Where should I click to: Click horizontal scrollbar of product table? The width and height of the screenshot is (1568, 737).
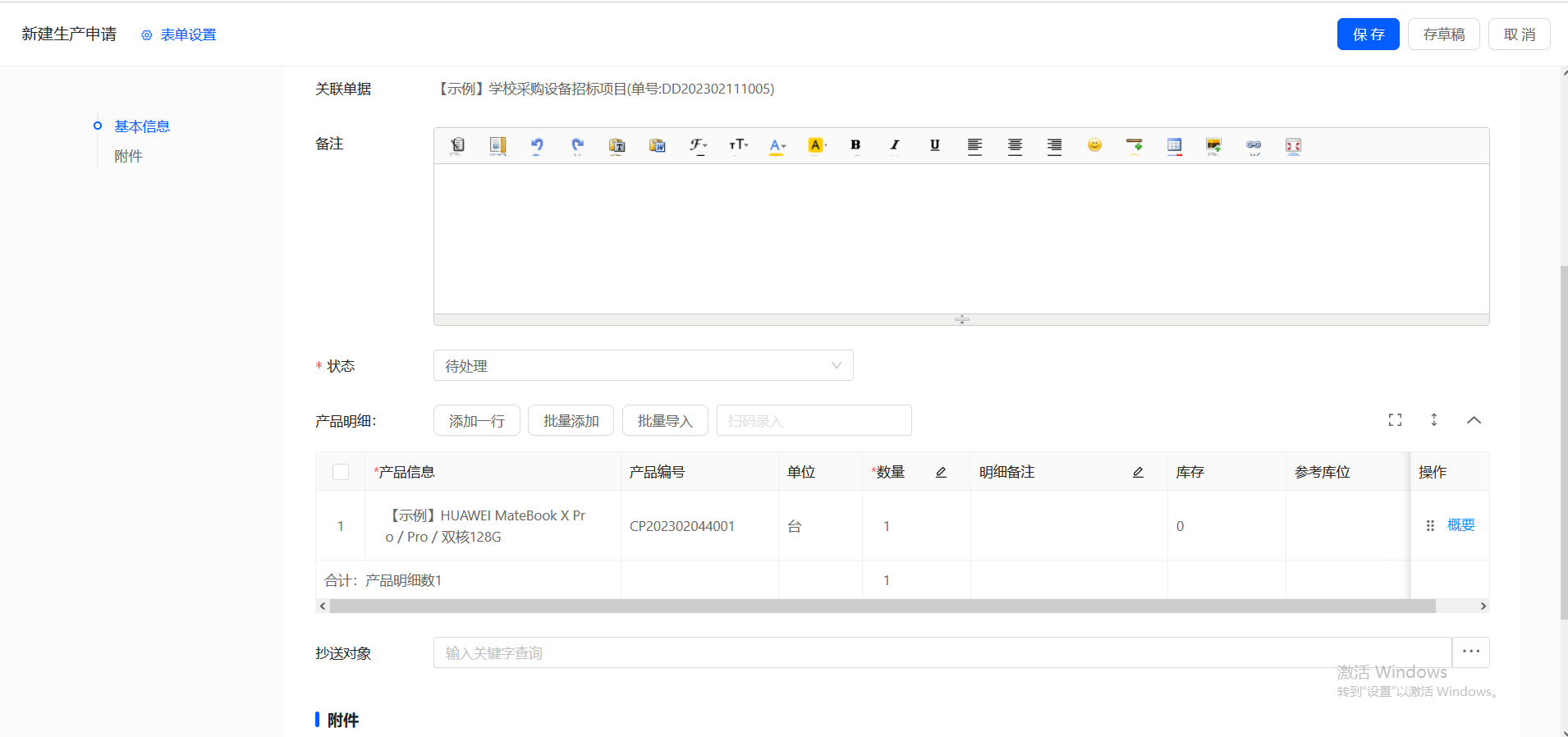point(883,607)
